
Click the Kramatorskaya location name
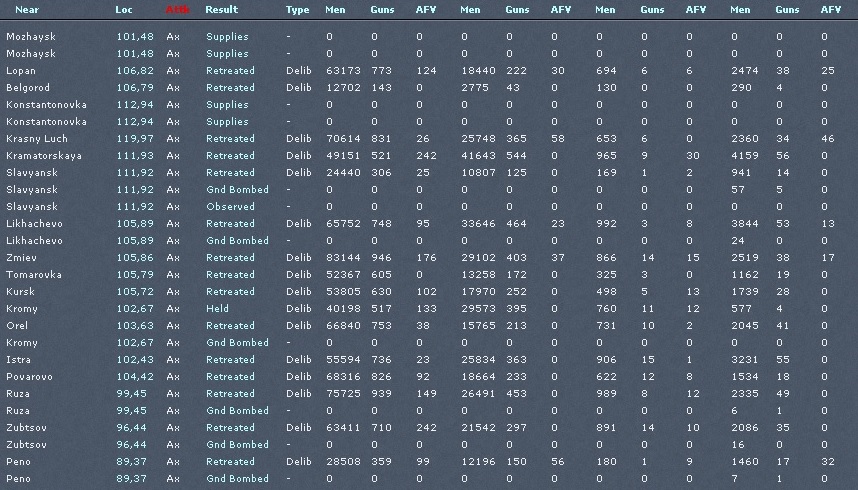pyautogui.click(x=44, y=156)
